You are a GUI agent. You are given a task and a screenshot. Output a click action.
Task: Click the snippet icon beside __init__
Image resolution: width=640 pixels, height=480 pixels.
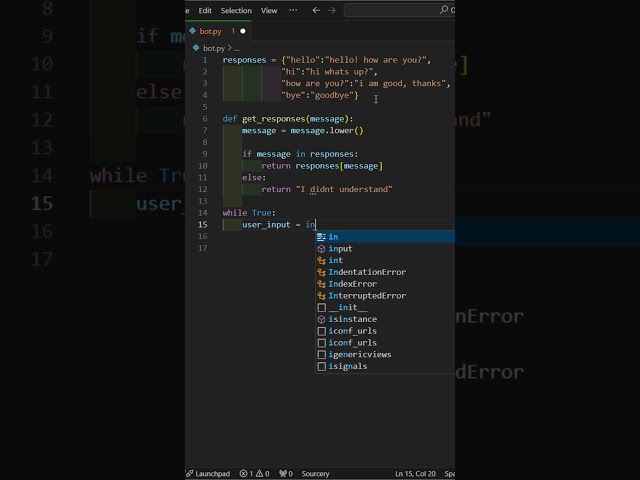[321, 307]
